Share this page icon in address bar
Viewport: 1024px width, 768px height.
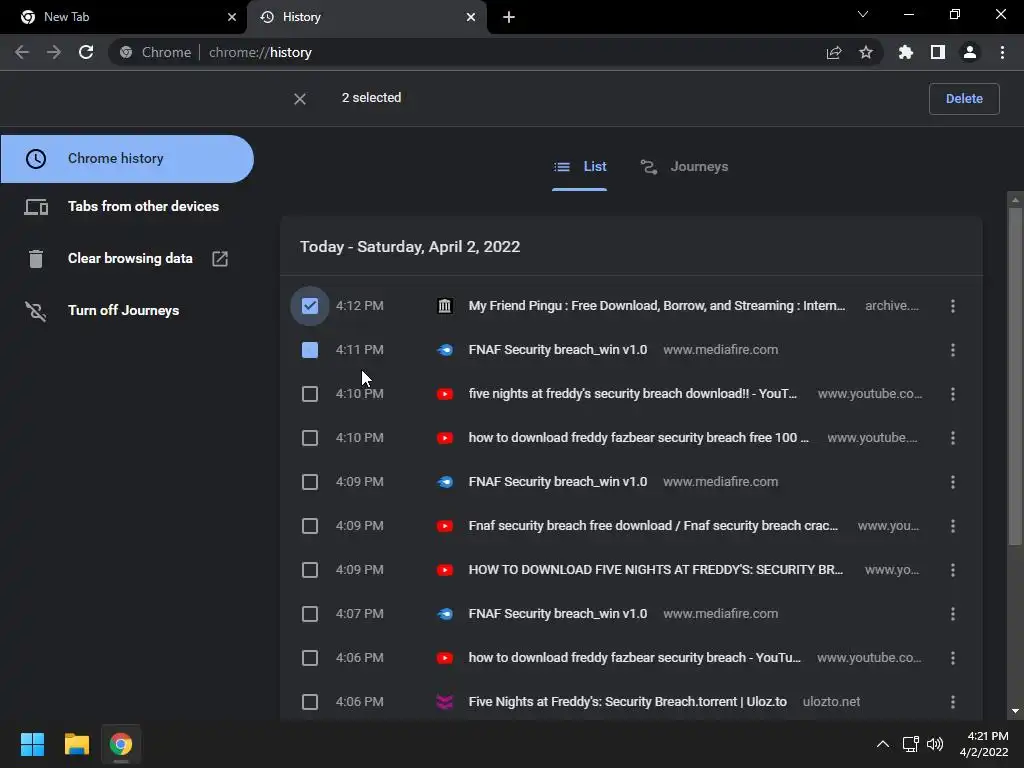(834, 52)
